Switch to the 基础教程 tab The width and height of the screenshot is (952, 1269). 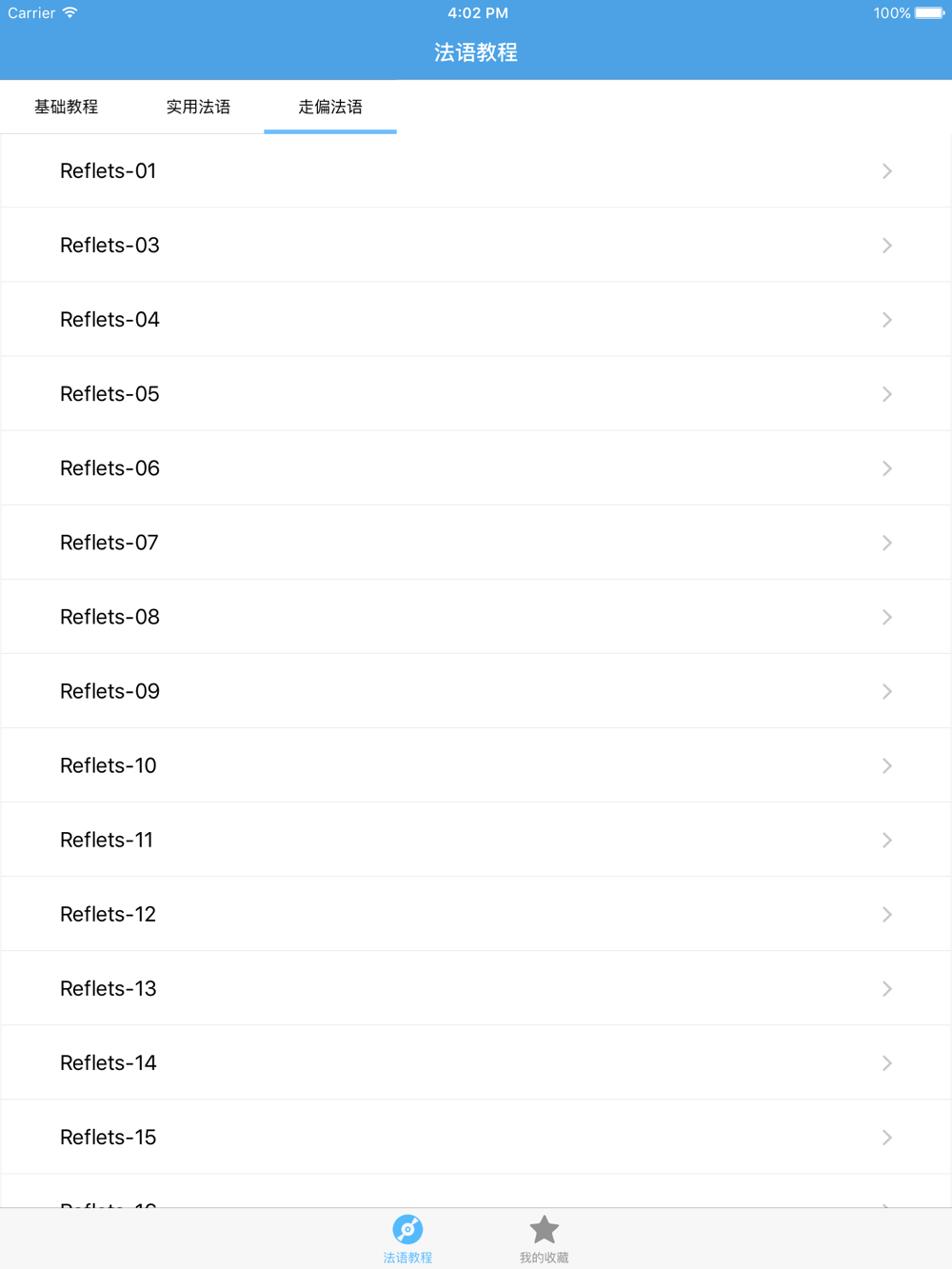[x=66, y=107]
